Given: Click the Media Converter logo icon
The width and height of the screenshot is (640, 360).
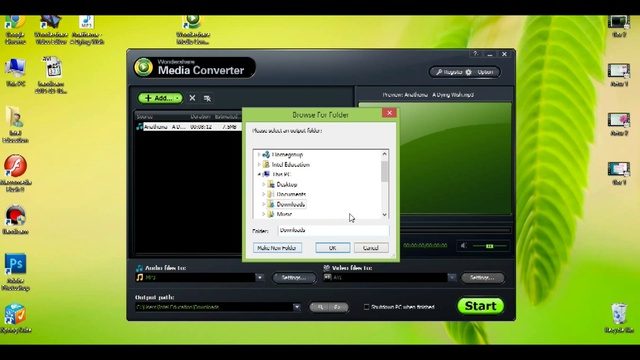Looking at the screenshot, I should pos(144,67).
